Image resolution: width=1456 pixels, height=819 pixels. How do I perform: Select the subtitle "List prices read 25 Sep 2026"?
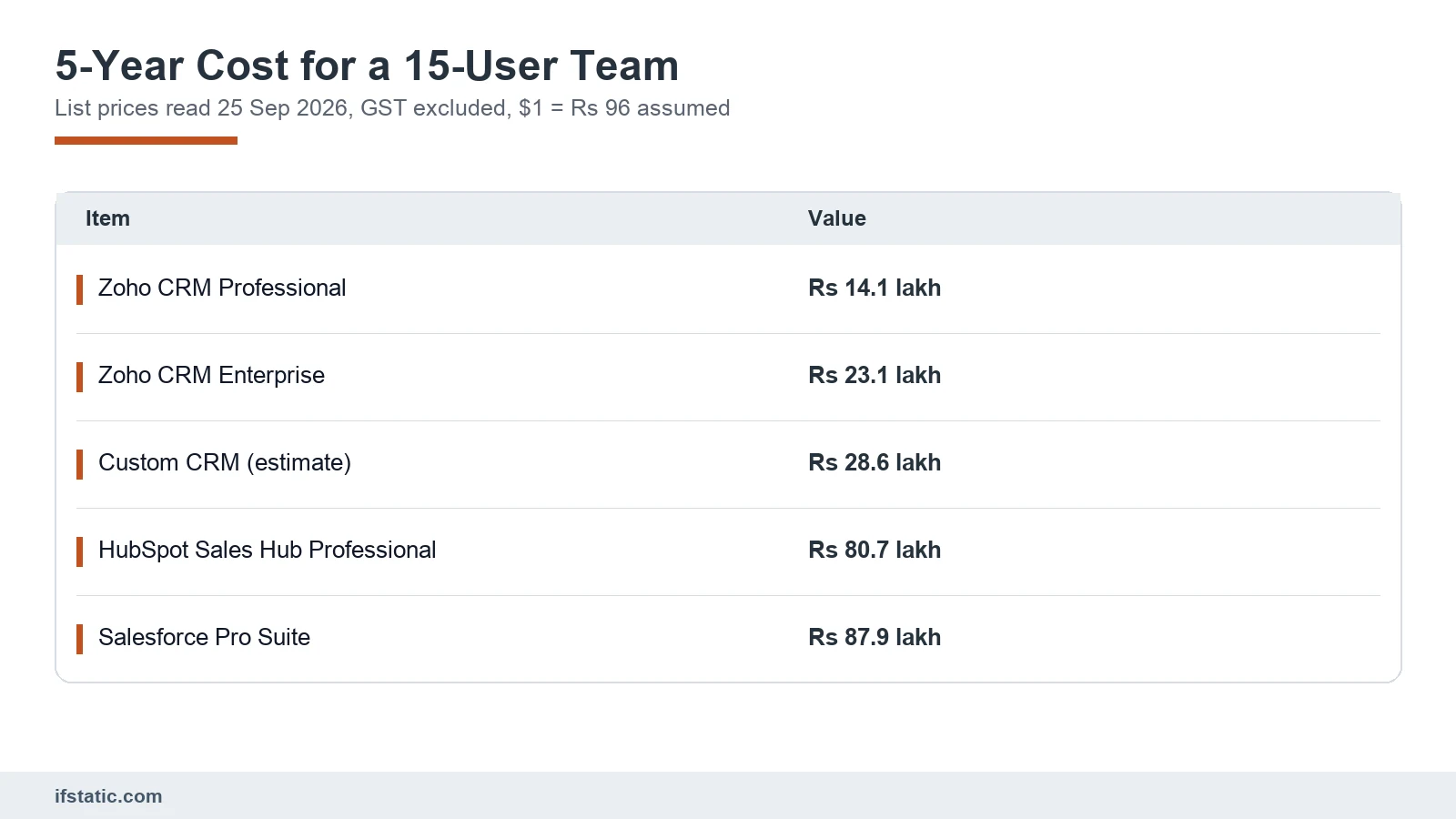point(201,107)
